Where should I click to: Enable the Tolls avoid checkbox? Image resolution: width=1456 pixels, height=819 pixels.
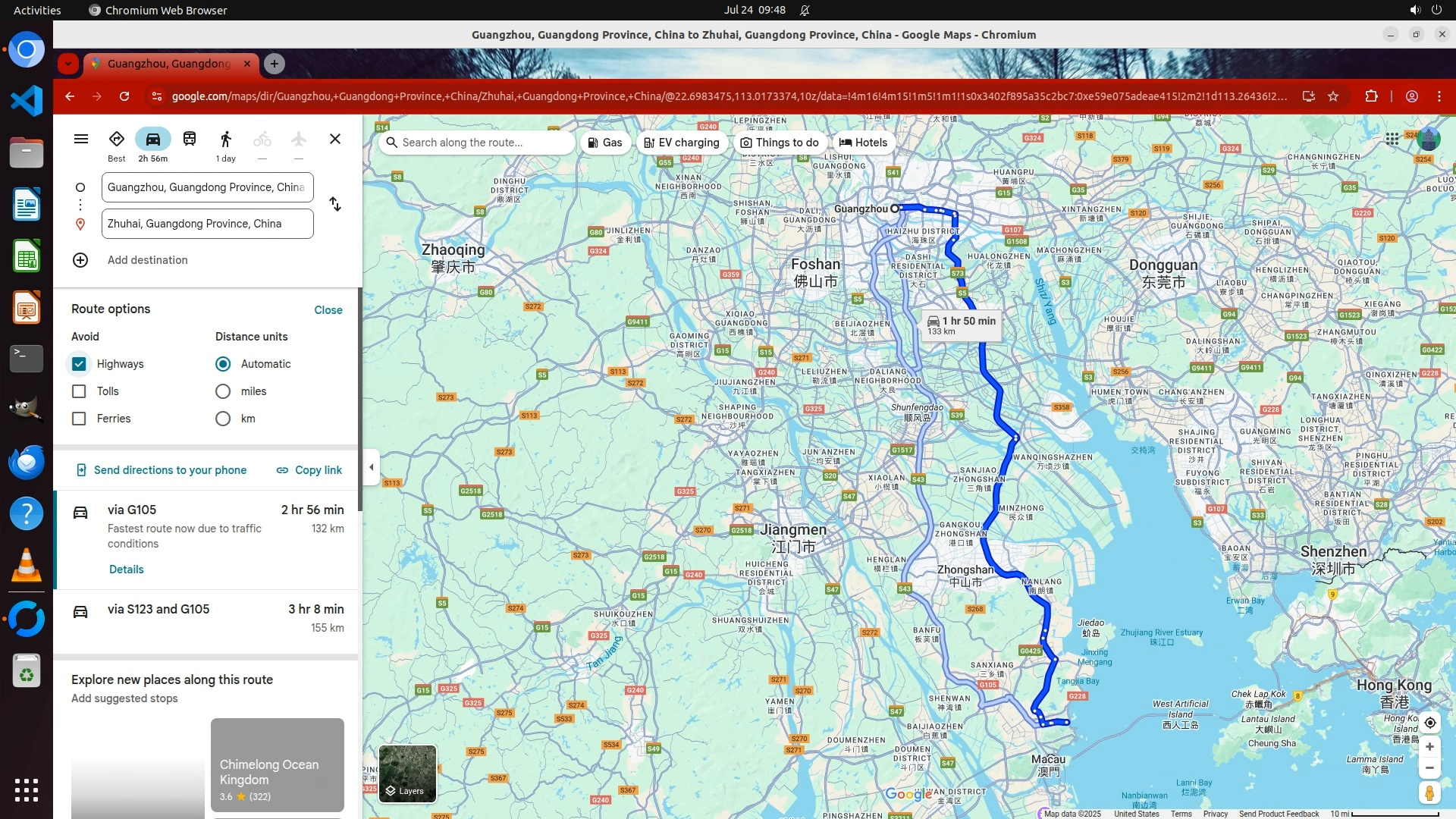pyautogui.click(x=79, y=391)
